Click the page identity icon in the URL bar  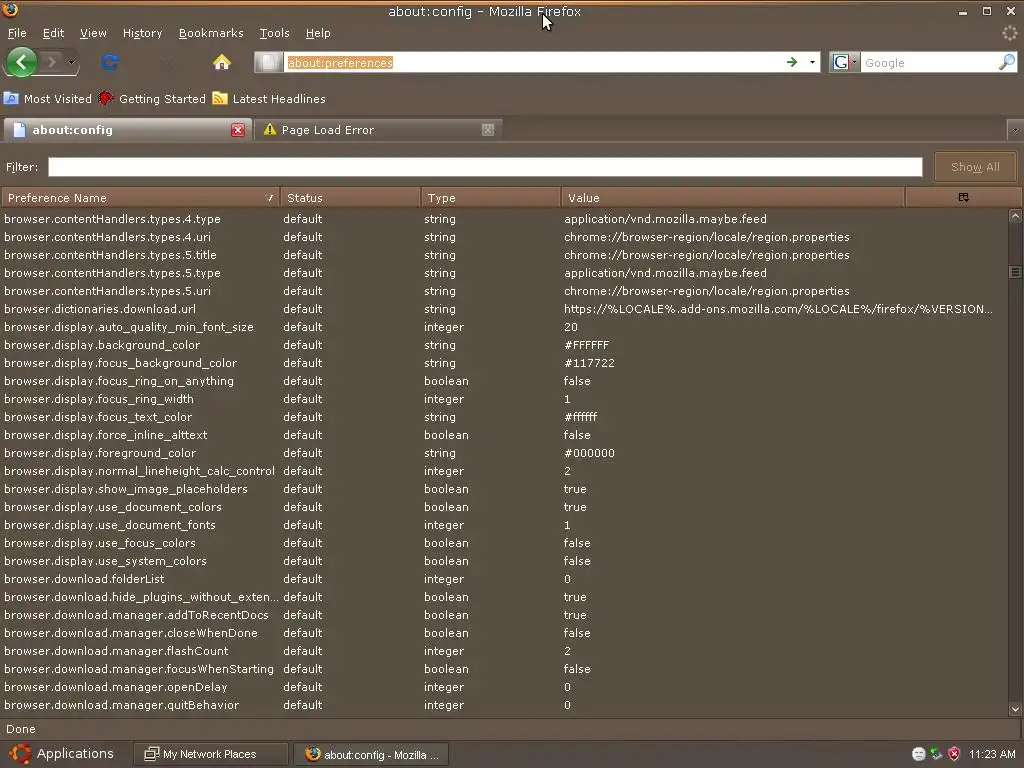pyautogui.click(x=268, y=62)
